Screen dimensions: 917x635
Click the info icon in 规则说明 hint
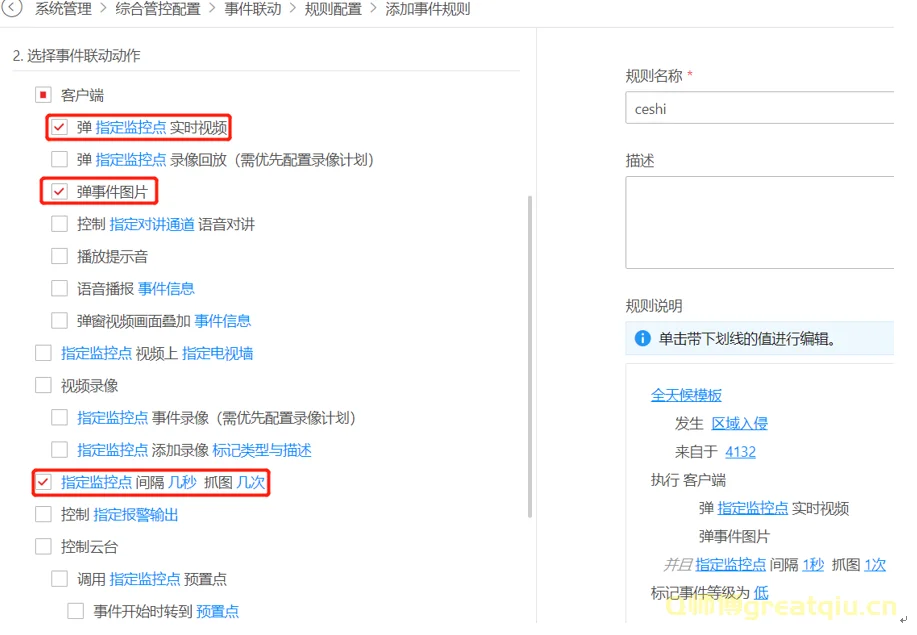643,339
